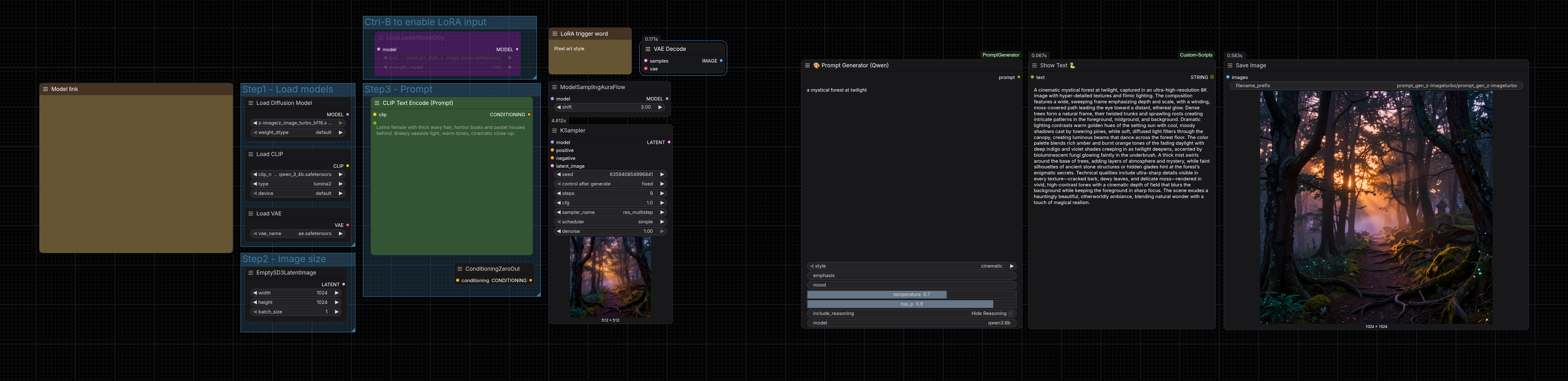Click the filename_prefix field in Save Image
The height and width of the screenshot is (381, 1568).
pos(1376,86)
